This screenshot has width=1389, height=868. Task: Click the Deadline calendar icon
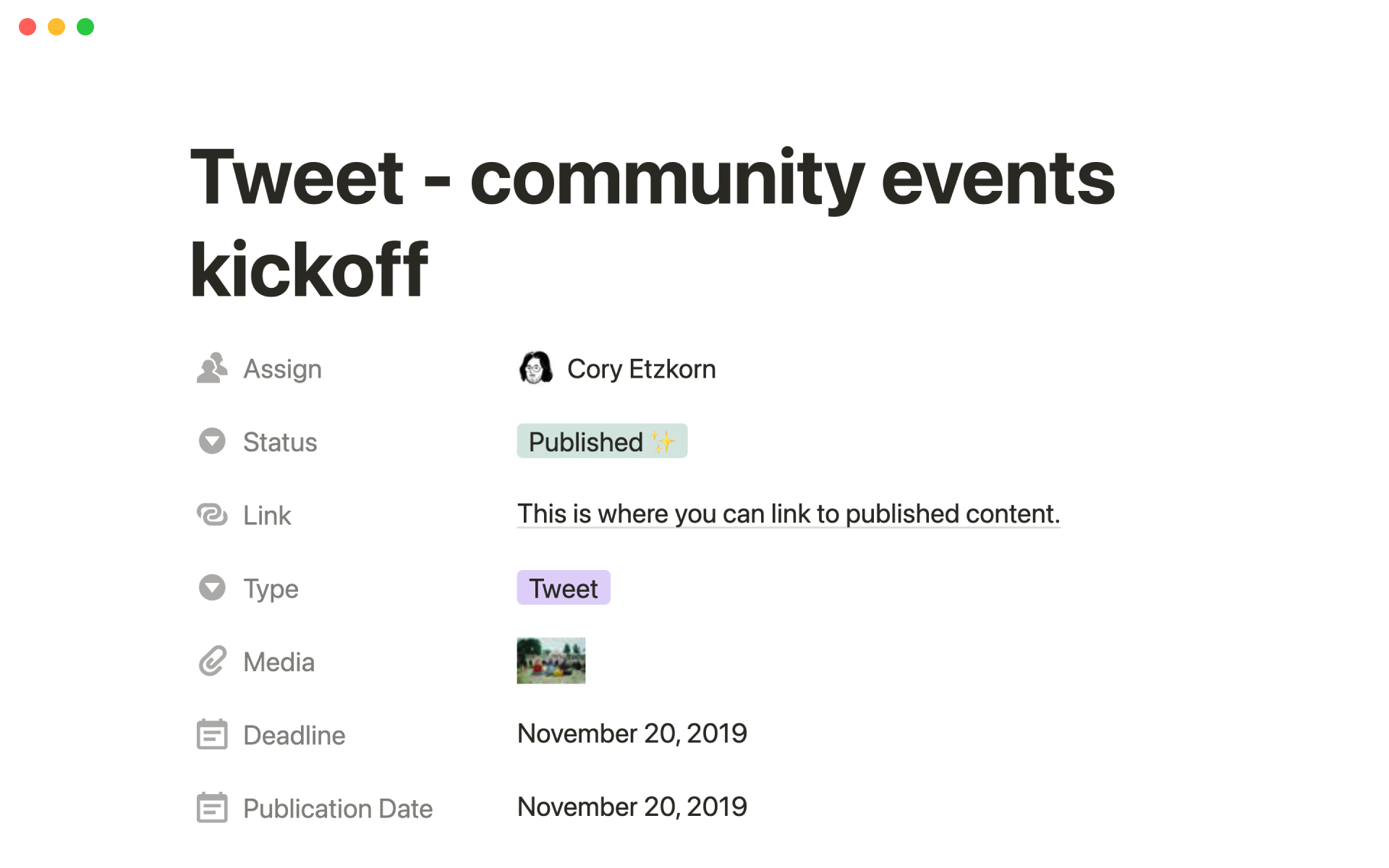pos(212,735)
